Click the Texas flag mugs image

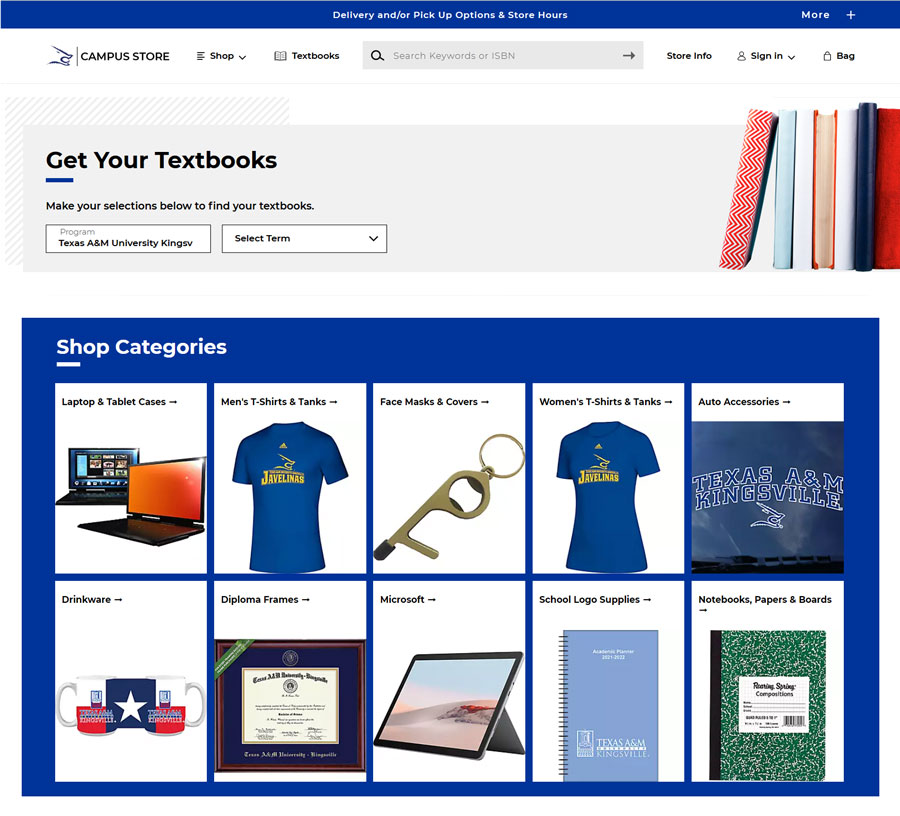[131, 706]
